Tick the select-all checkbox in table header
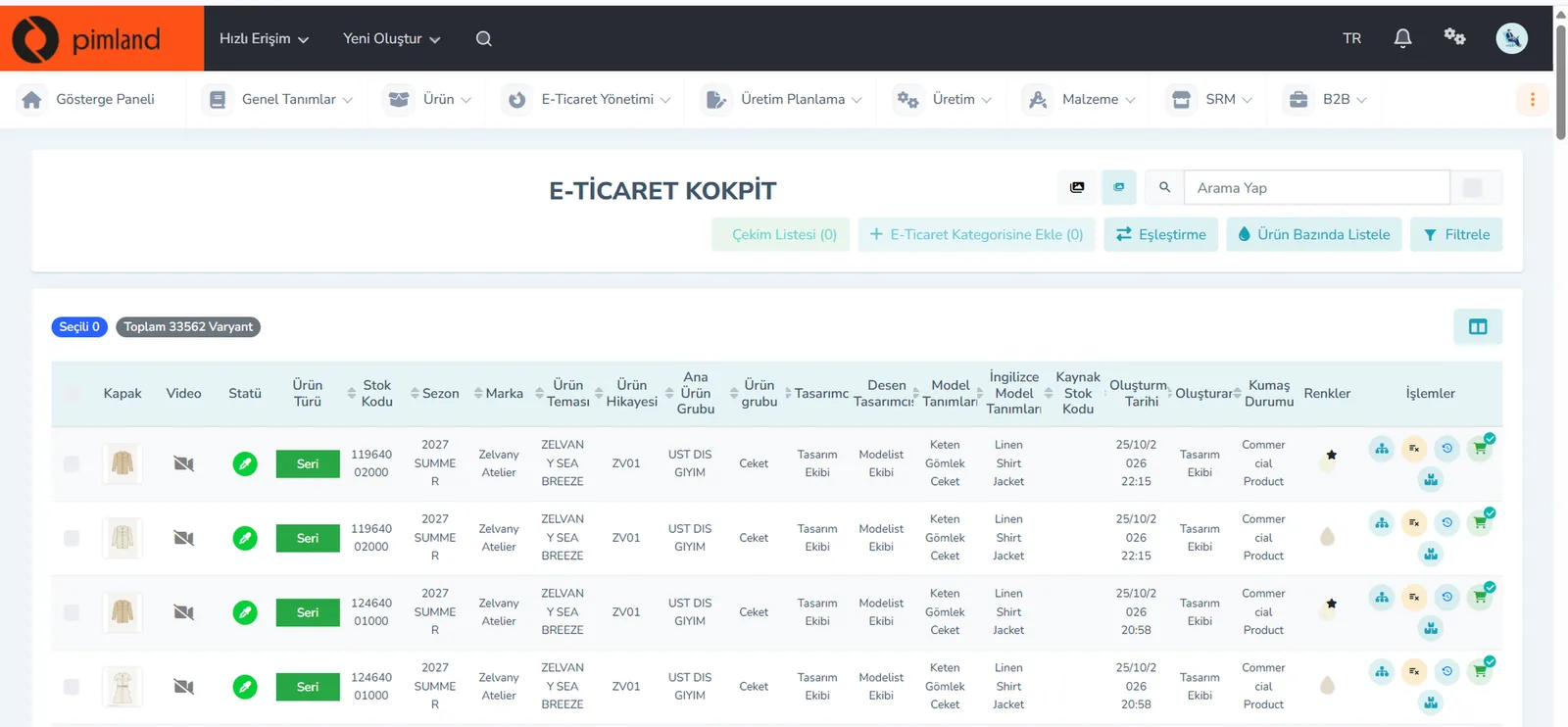 72,393
